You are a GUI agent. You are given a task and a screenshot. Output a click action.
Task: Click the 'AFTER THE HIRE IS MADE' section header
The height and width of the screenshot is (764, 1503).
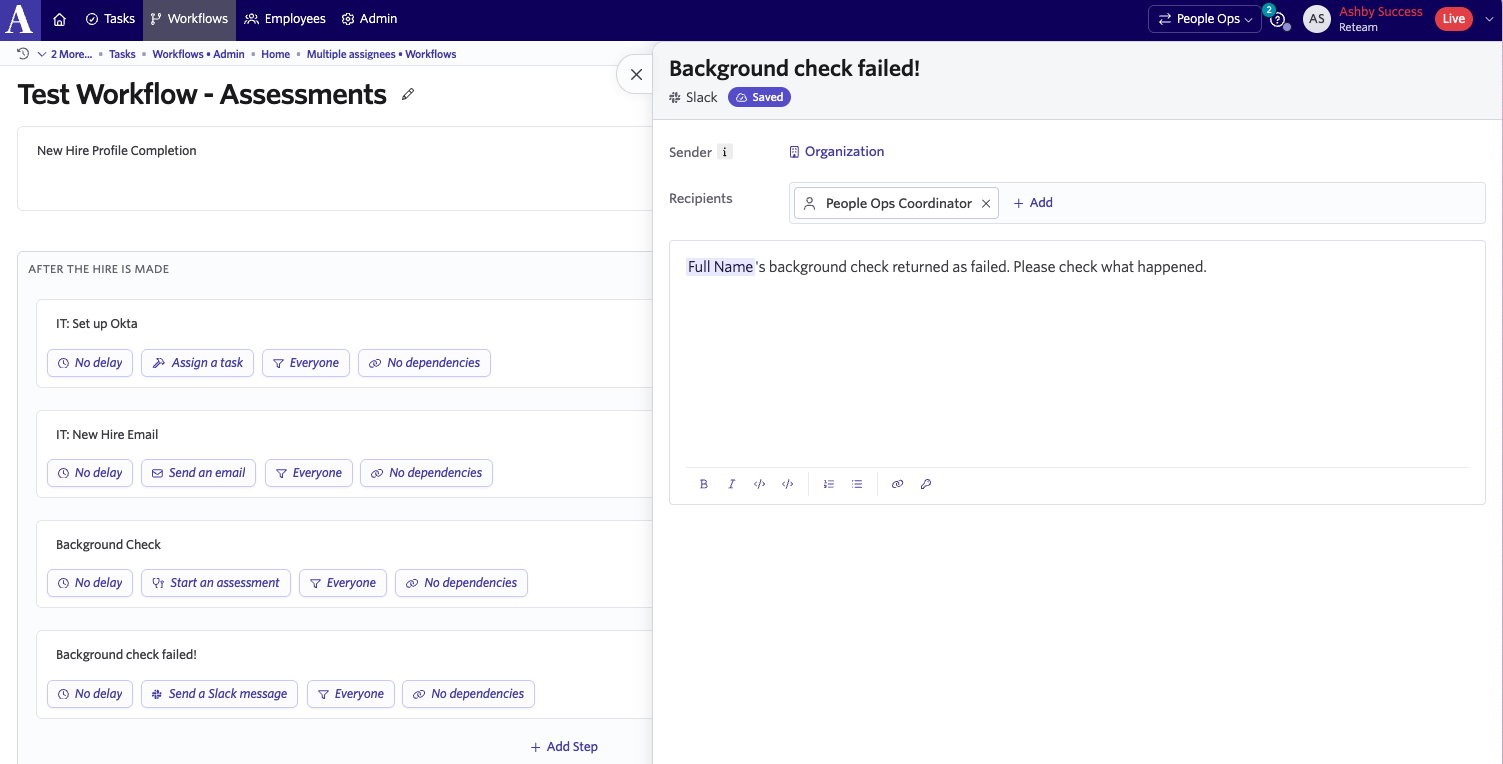pos(98,269)
